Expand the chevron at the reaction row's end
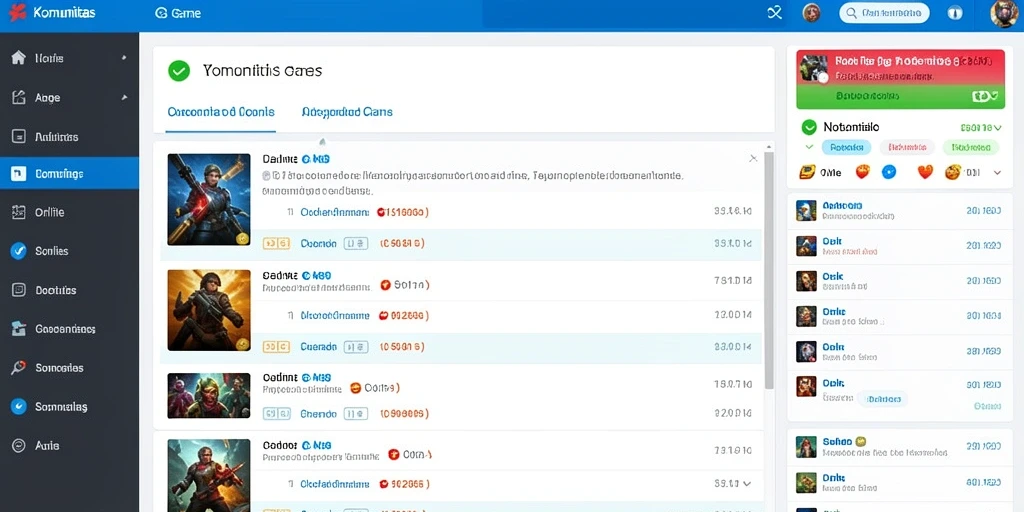The image size is (1024, 512). 997,173
